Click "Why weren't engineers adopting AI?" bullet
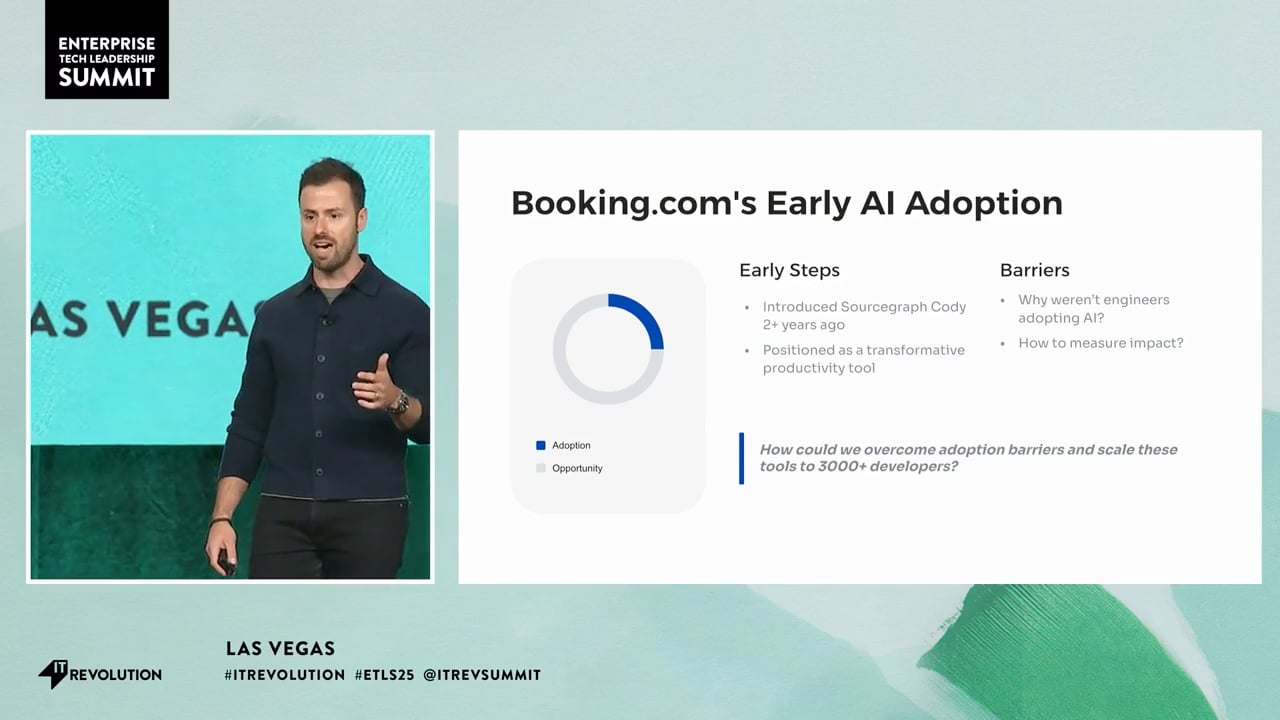 1093,309
